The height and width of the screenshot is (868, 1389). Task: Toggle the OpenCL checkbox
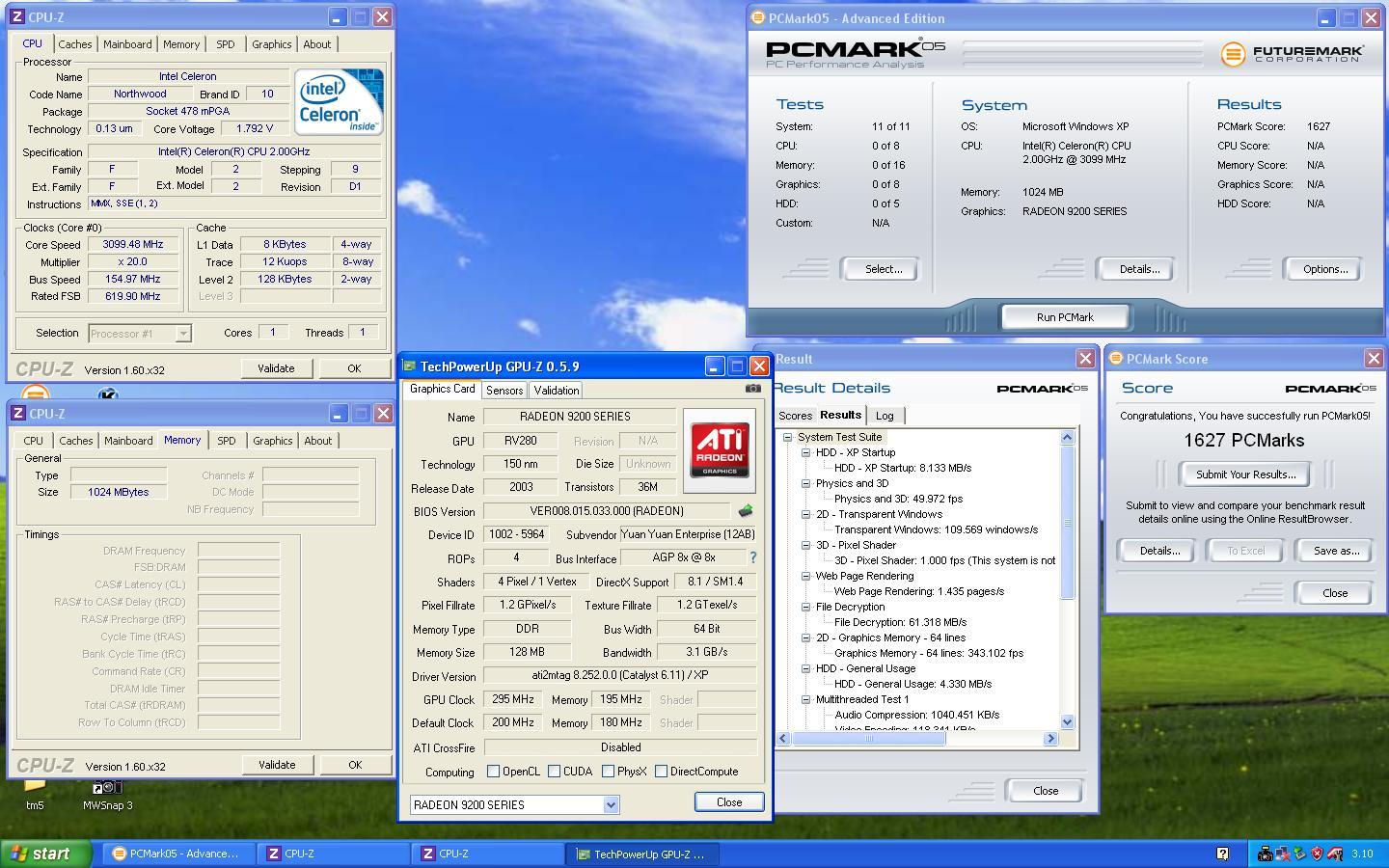(x=494, y=772)
